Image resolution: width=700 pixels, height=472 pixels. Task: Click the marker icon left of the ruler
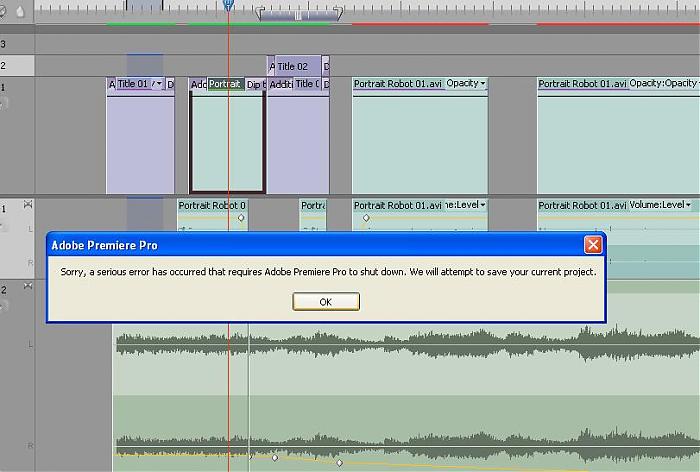pos(20,11)
